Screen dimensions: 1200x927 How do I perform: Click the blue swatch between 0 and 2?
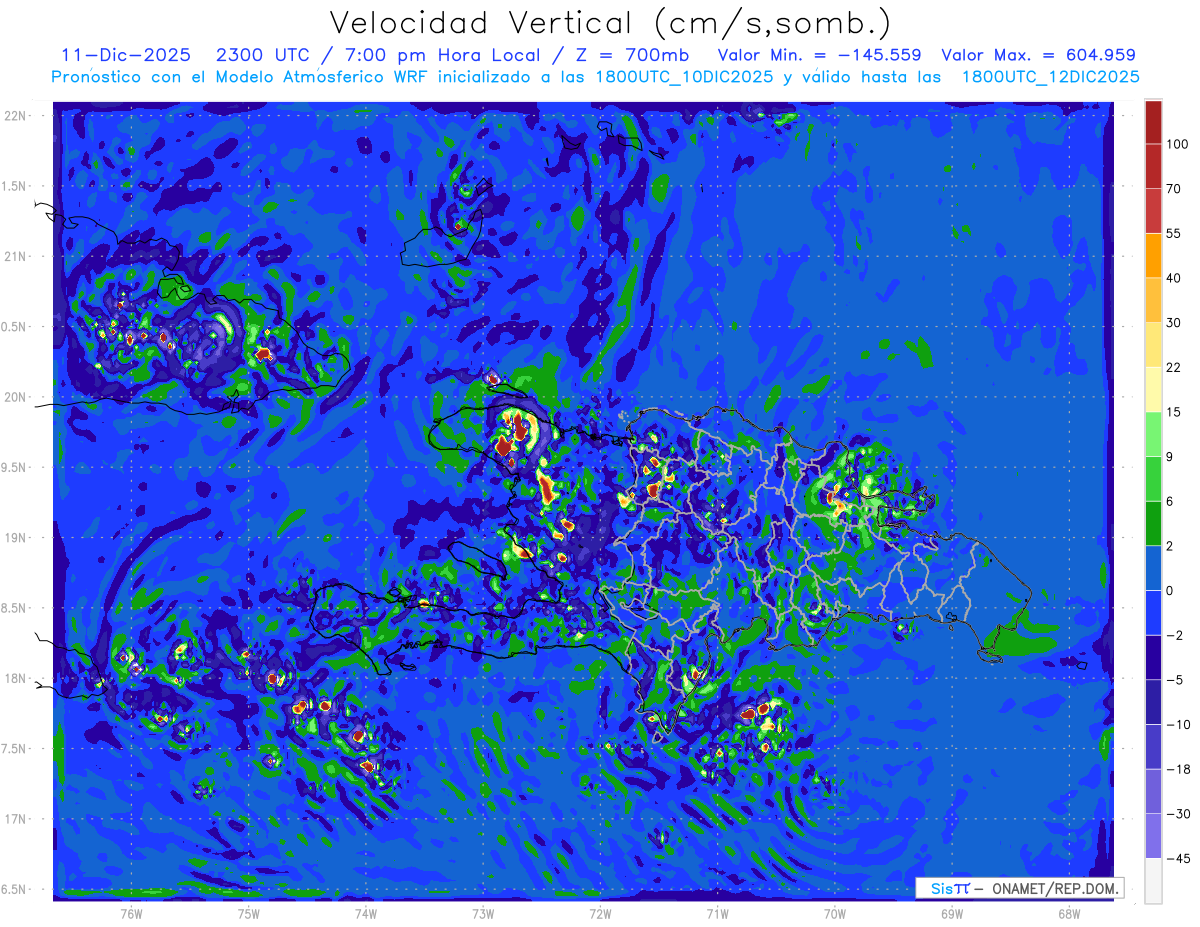click(1153, 568)
